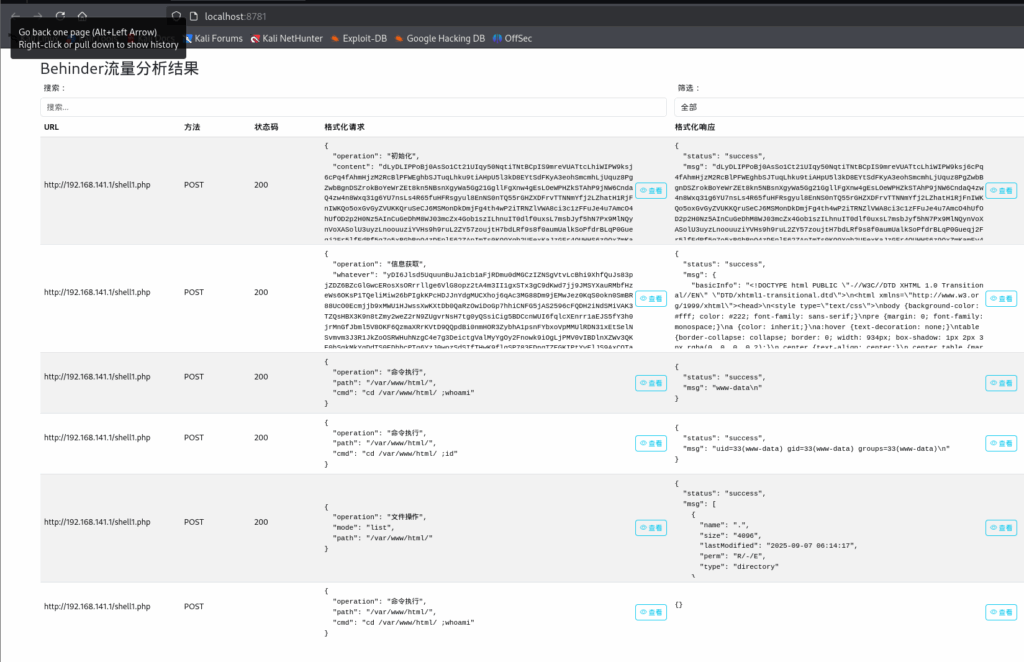Click the 搜索 search input field
The width and height of the screenshot is (1024, 662).
pyautogui.click(x=353, y=107)
